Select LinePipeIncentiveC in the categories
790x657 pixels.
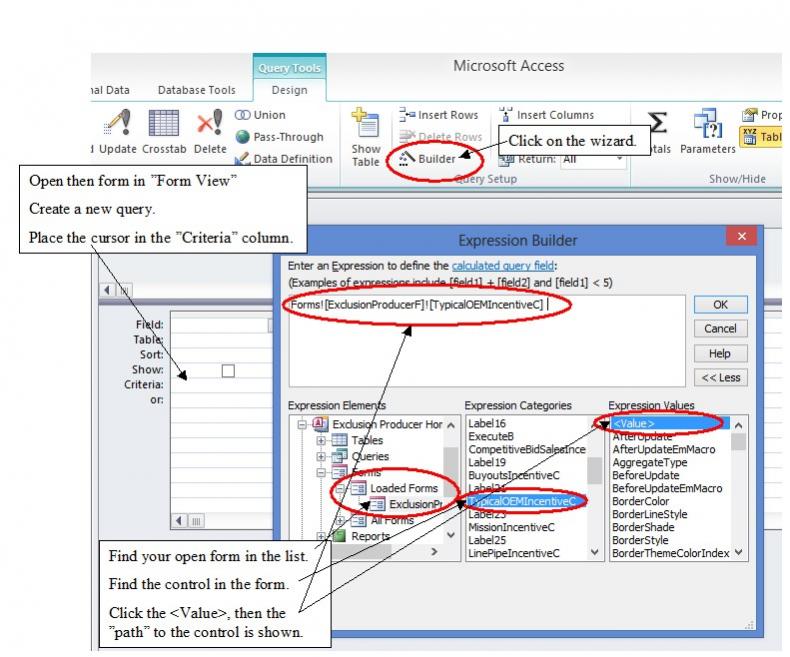514,553
